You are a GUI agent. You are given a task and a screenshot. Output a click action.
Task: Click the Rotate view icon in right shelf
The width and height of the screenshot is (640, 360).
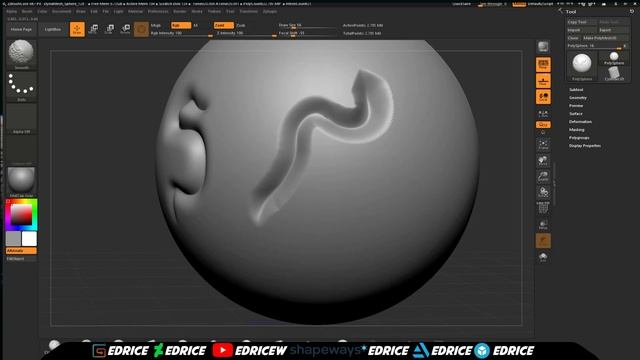pyautogui.click(x=543, y=192)
